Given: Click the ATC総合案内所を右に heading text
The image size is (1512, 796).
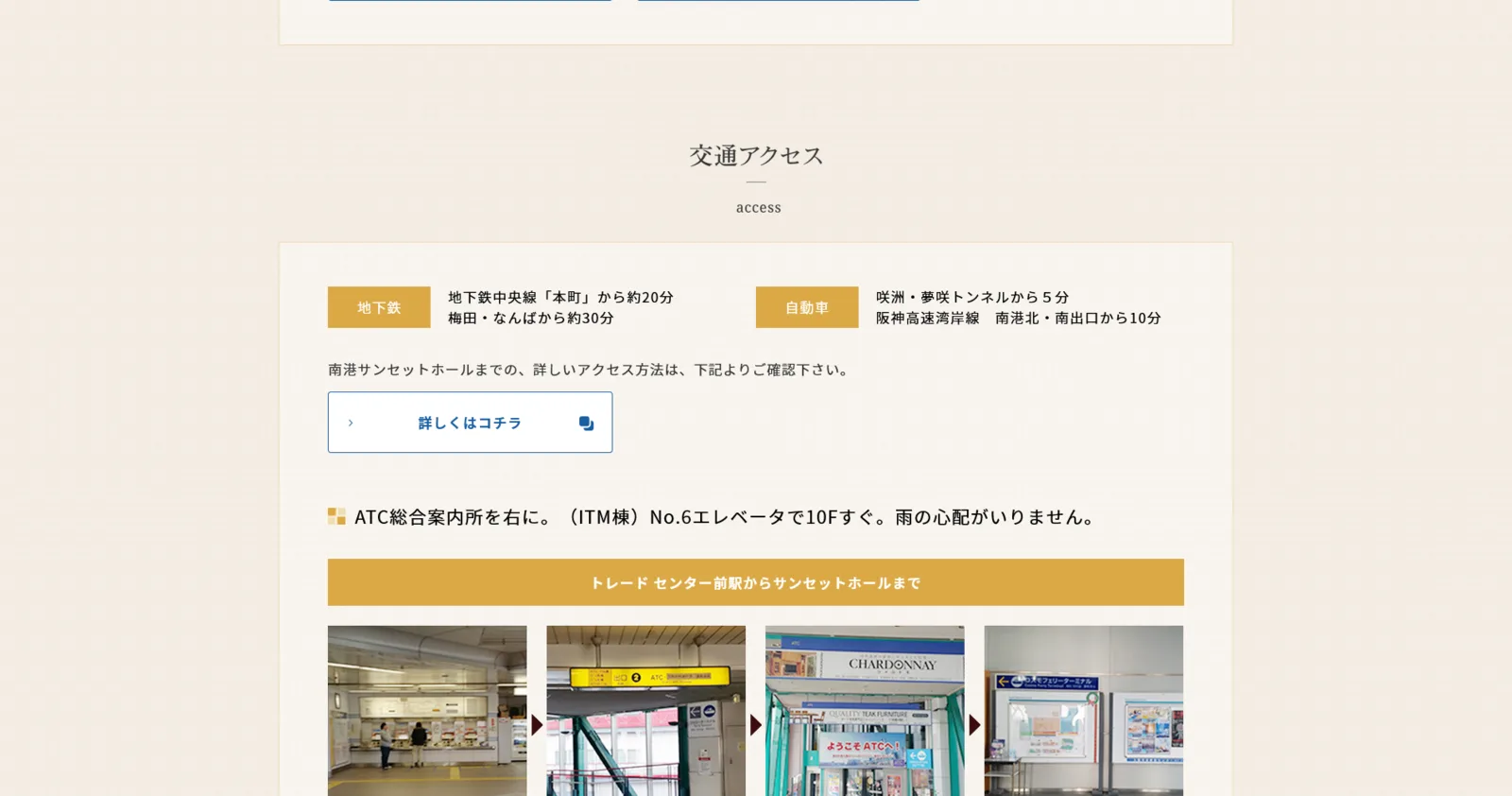Looking at the screenshot, I should coord(725,517).
